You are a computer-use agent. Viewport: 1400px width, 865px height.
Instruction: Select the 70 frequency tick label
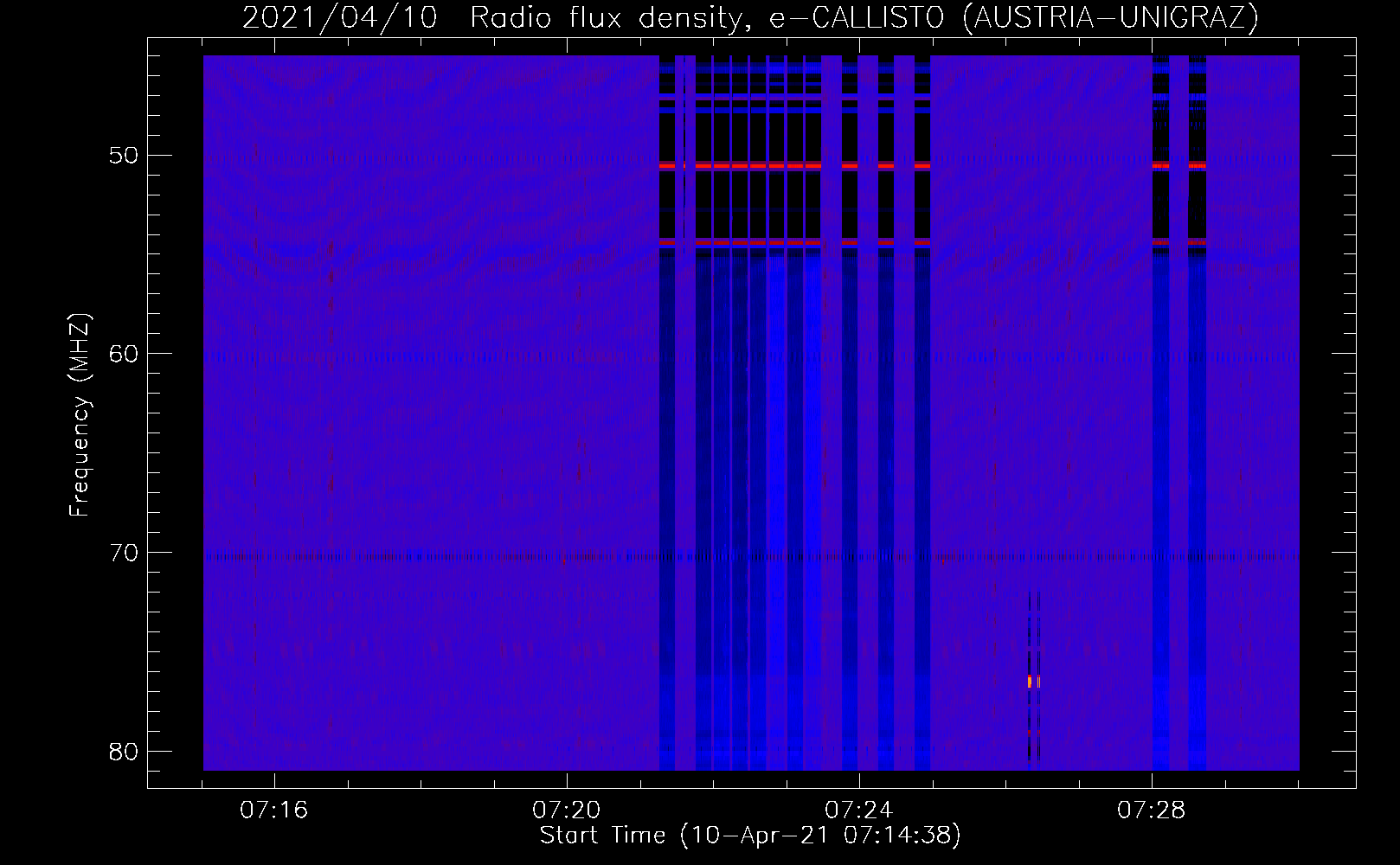tap(123, 552)
